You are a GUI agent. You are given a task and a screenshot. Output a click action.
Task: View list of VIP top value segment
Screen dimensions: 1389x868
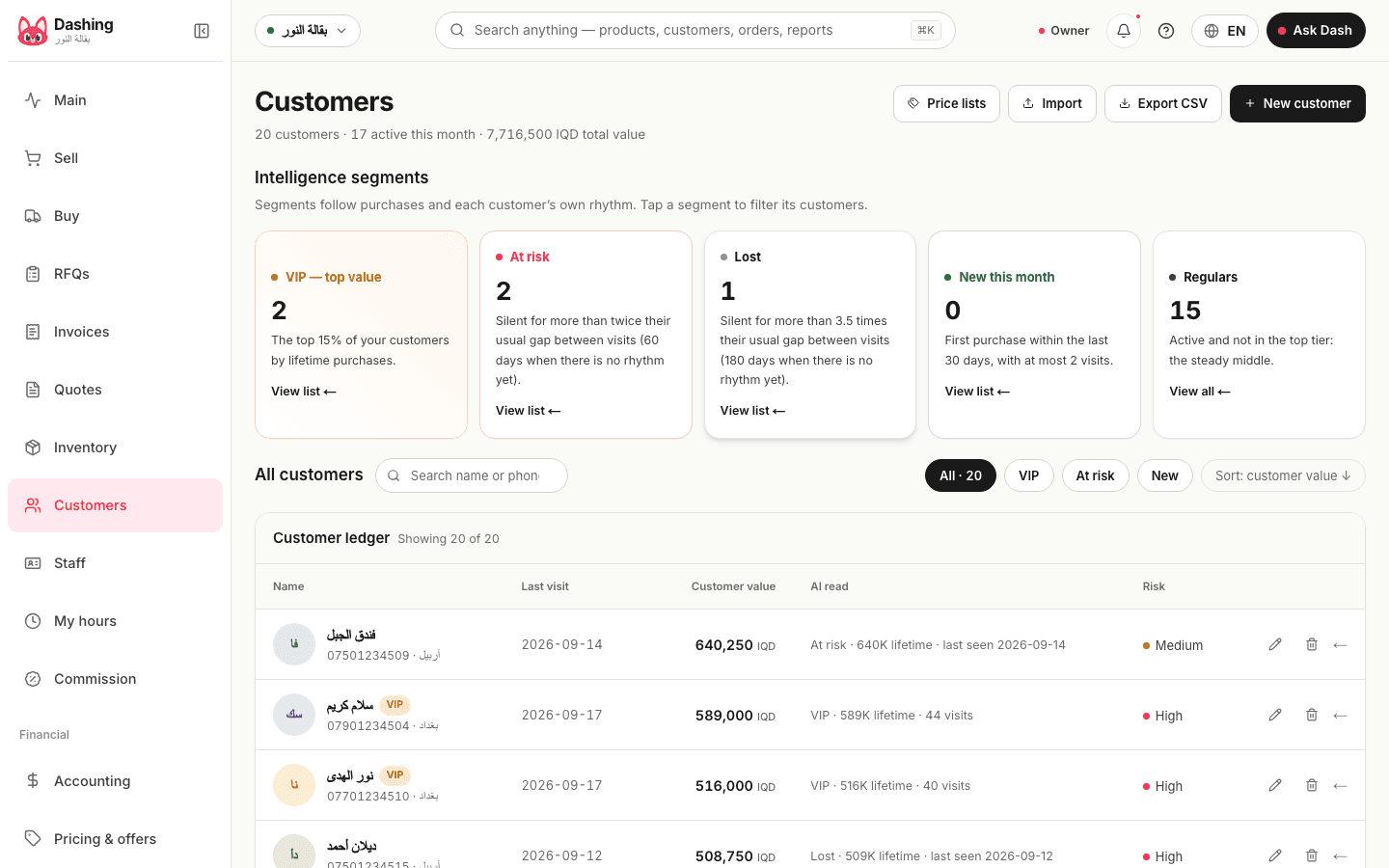coord(304,392)
